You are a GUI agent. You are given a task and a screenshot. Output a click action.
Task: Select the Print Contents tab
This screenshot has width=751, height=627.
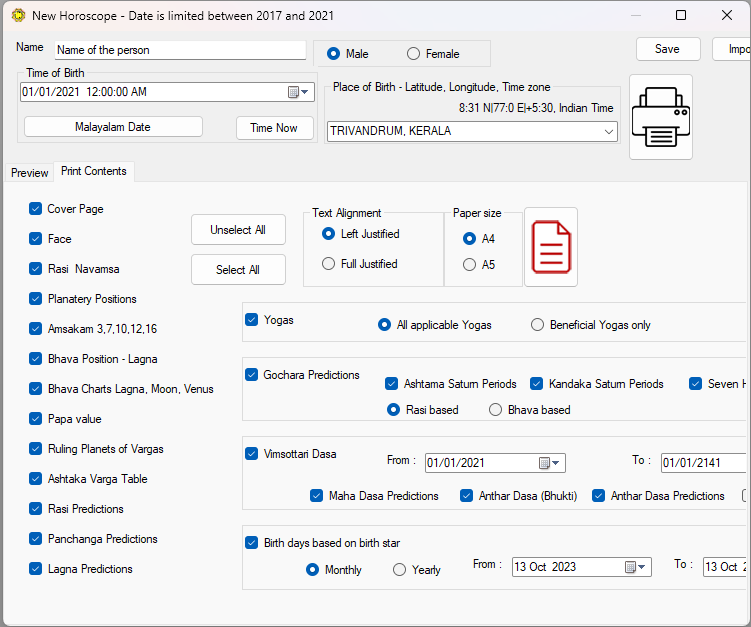click(93, 172)
